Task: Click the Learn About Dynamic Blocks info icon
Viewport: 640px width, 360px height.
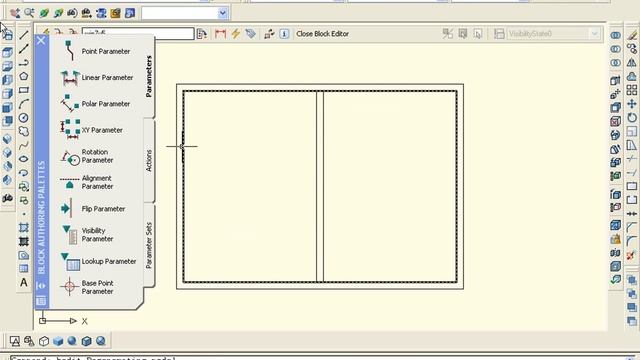Action: (x=284, y=34)
